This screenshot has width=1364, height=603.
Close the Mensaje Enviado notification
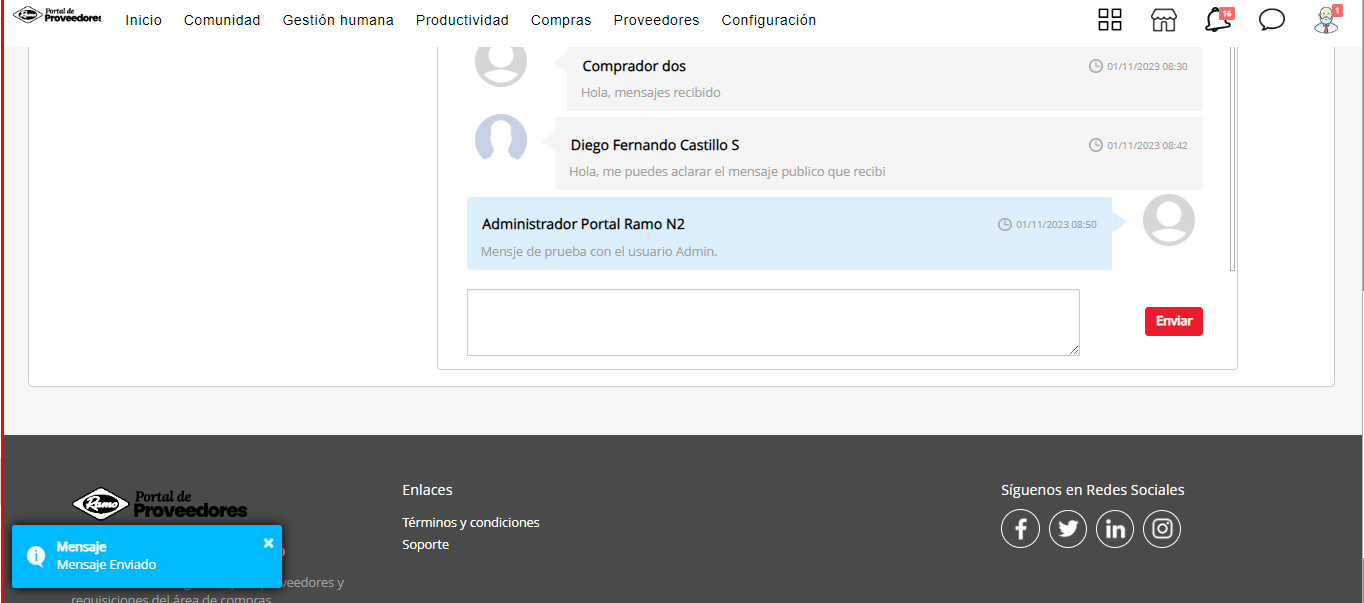tap(268, 543)
